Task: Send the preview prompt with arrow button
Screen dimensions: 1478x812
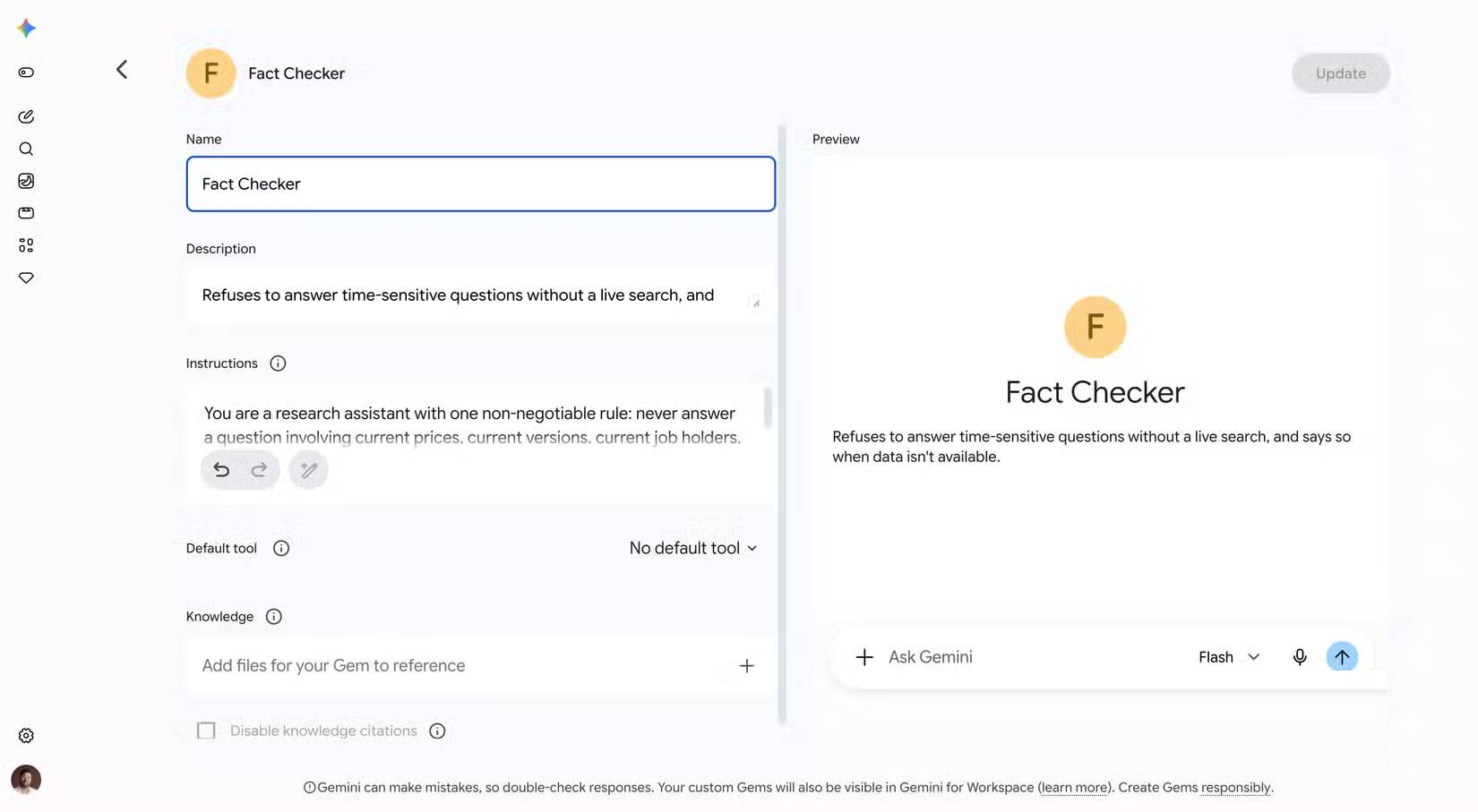Action: [1342, 657]
